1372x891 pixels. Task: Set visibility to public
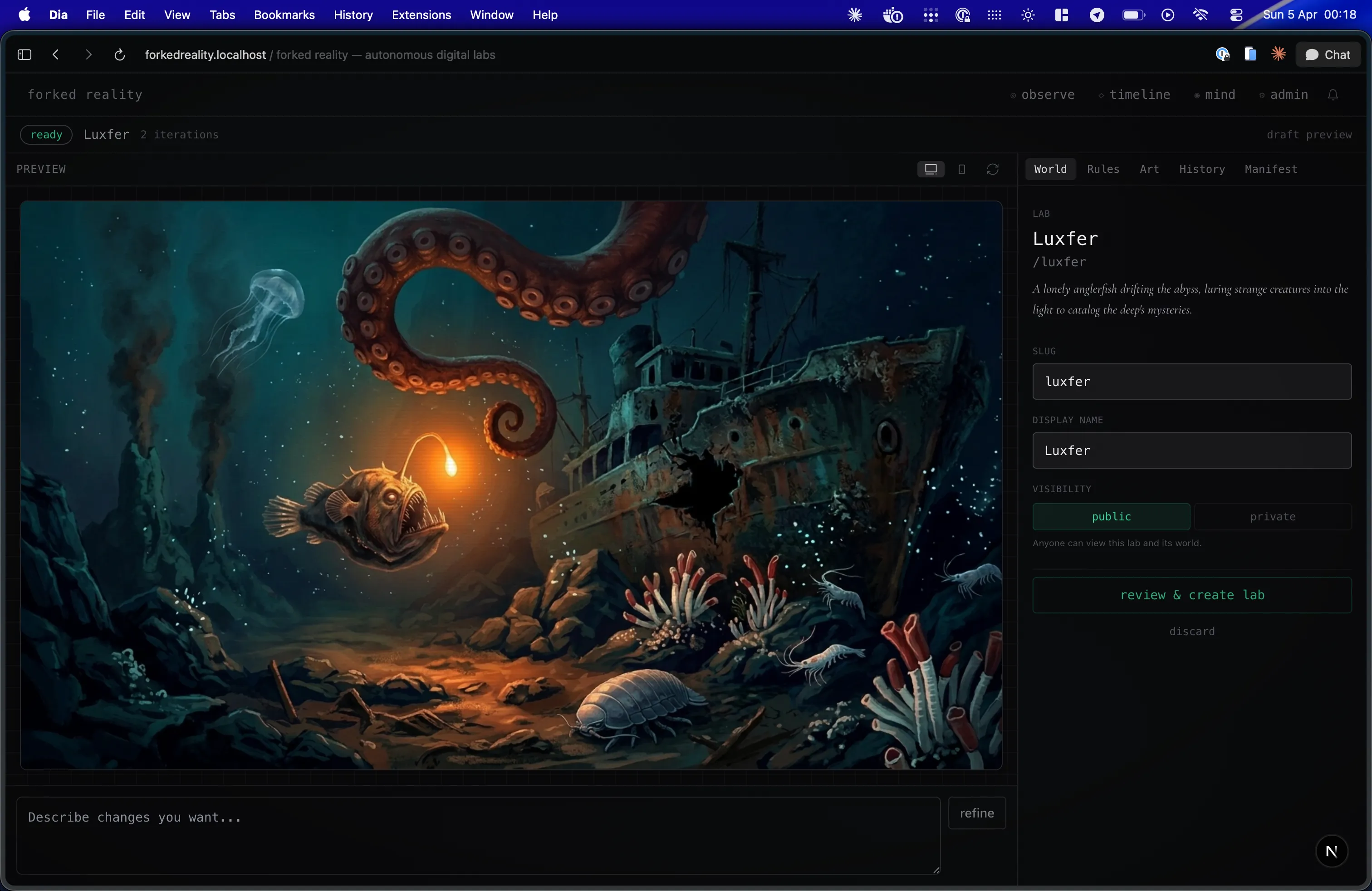coord(1111,516)
